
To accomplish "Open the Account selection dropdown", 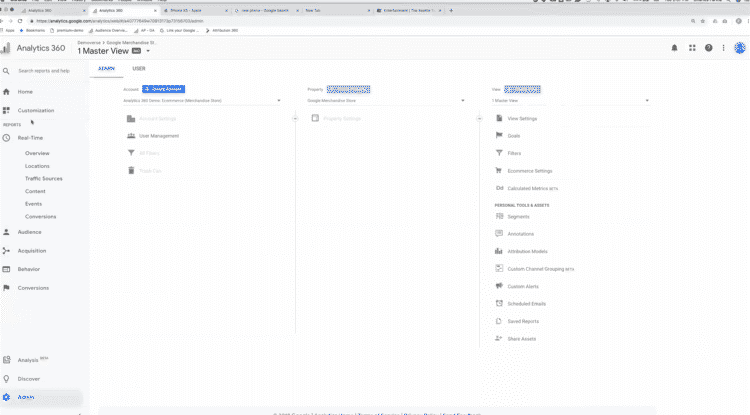I will point(202,101).
